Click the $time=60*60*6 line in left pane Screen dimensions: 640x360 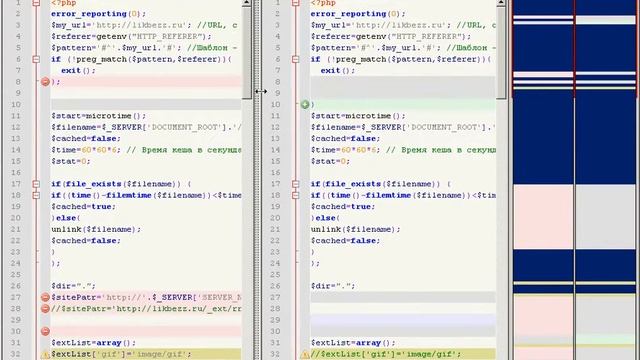click(146, 150)
